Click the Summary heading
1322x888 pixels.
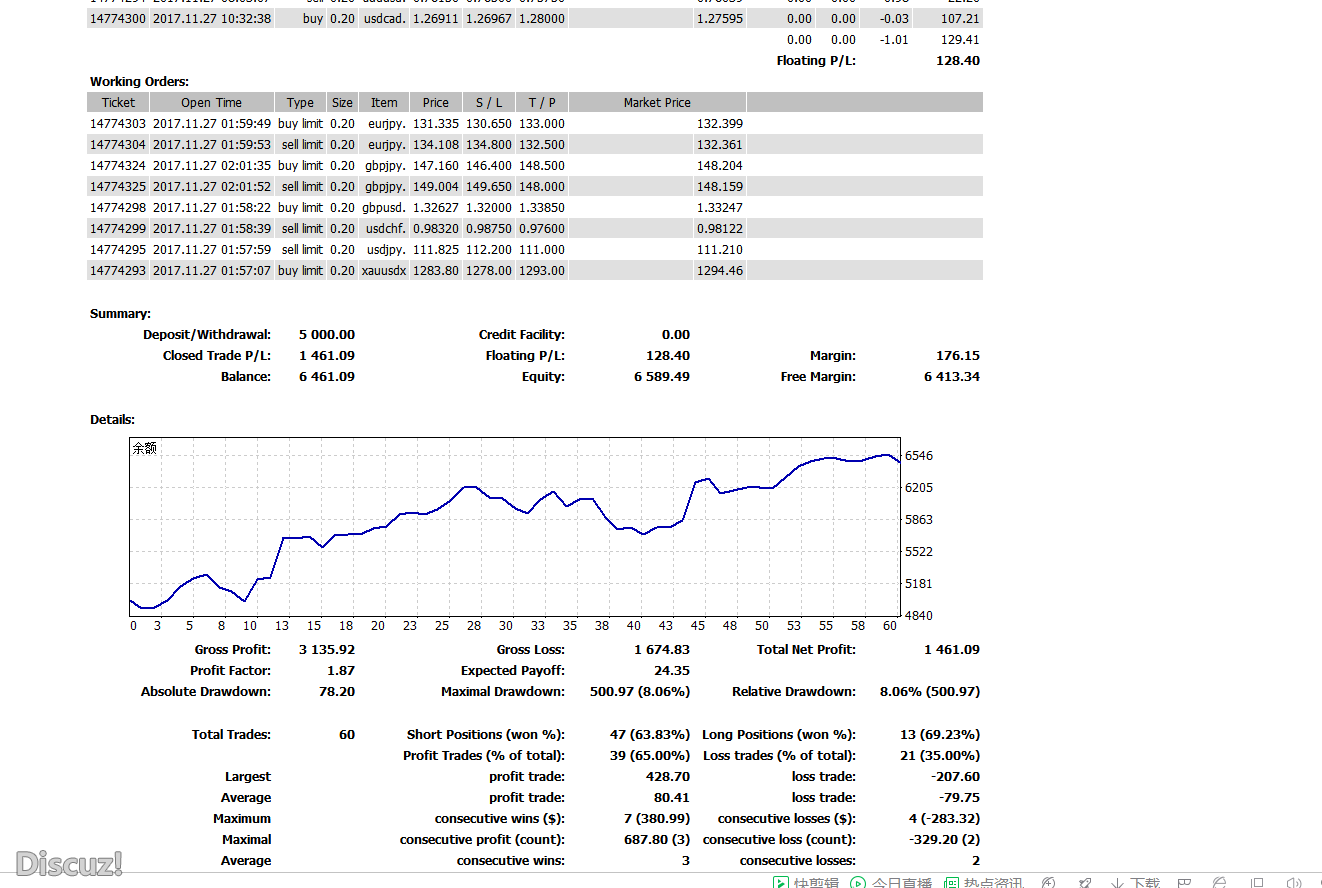(x=120, y=313)
